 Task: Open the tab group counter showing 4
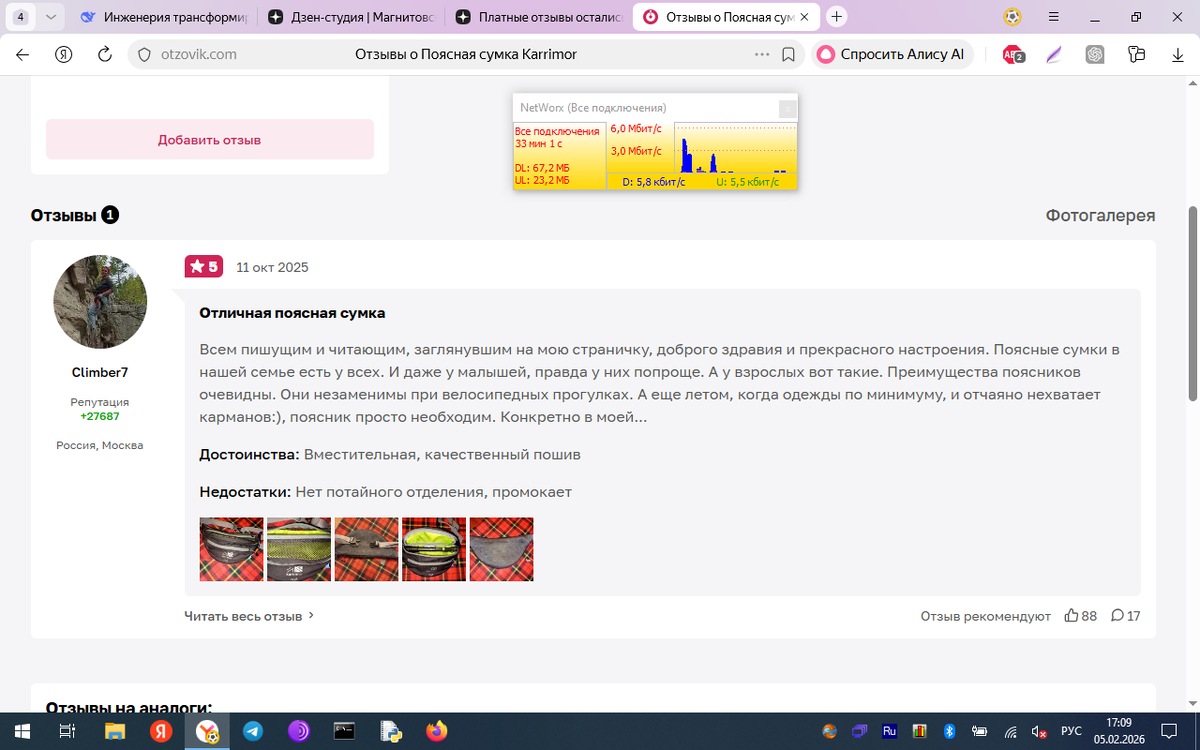point(20,17)
